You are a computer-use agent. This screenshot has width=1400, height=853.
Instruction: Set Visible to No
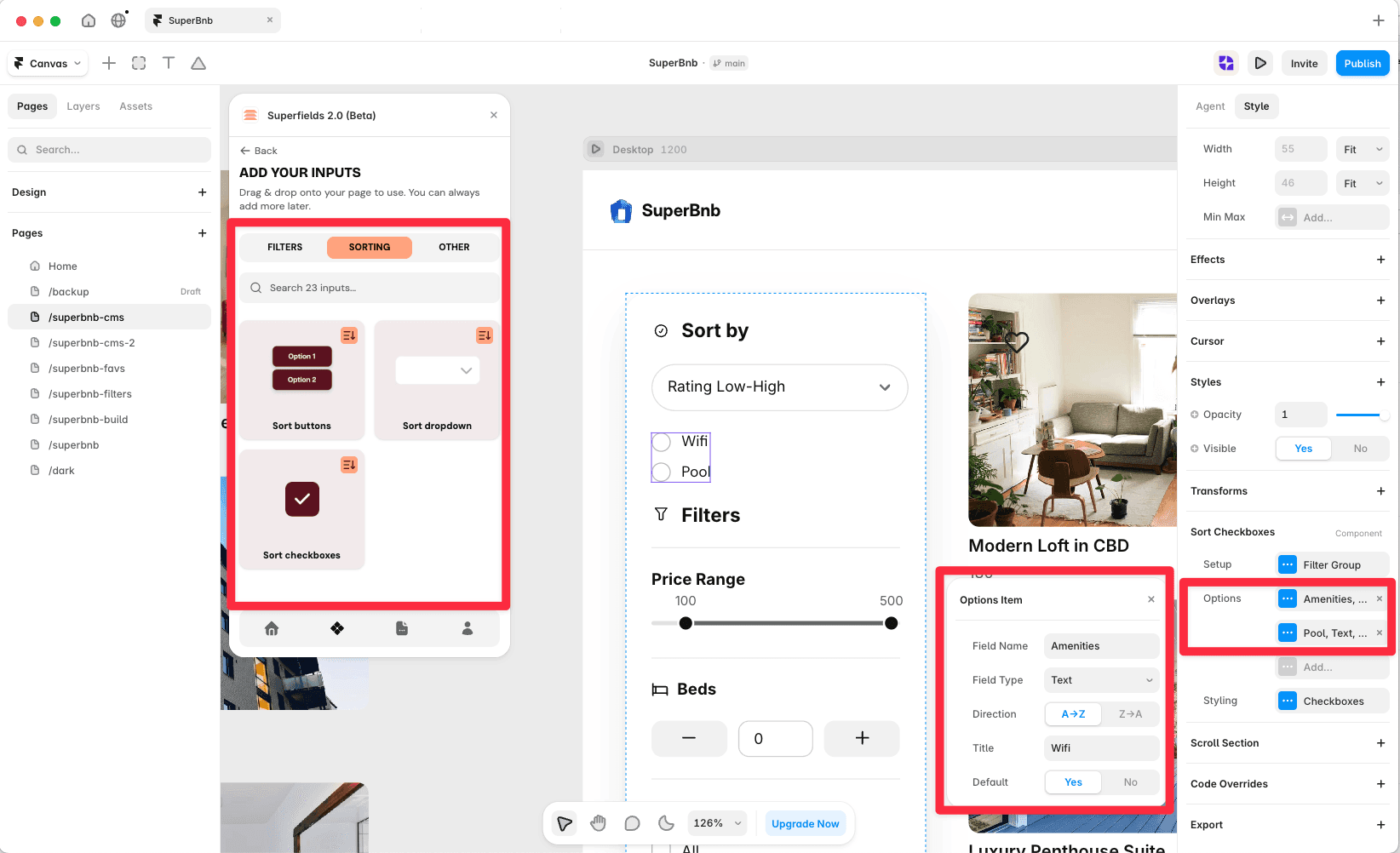[1361, 449]
